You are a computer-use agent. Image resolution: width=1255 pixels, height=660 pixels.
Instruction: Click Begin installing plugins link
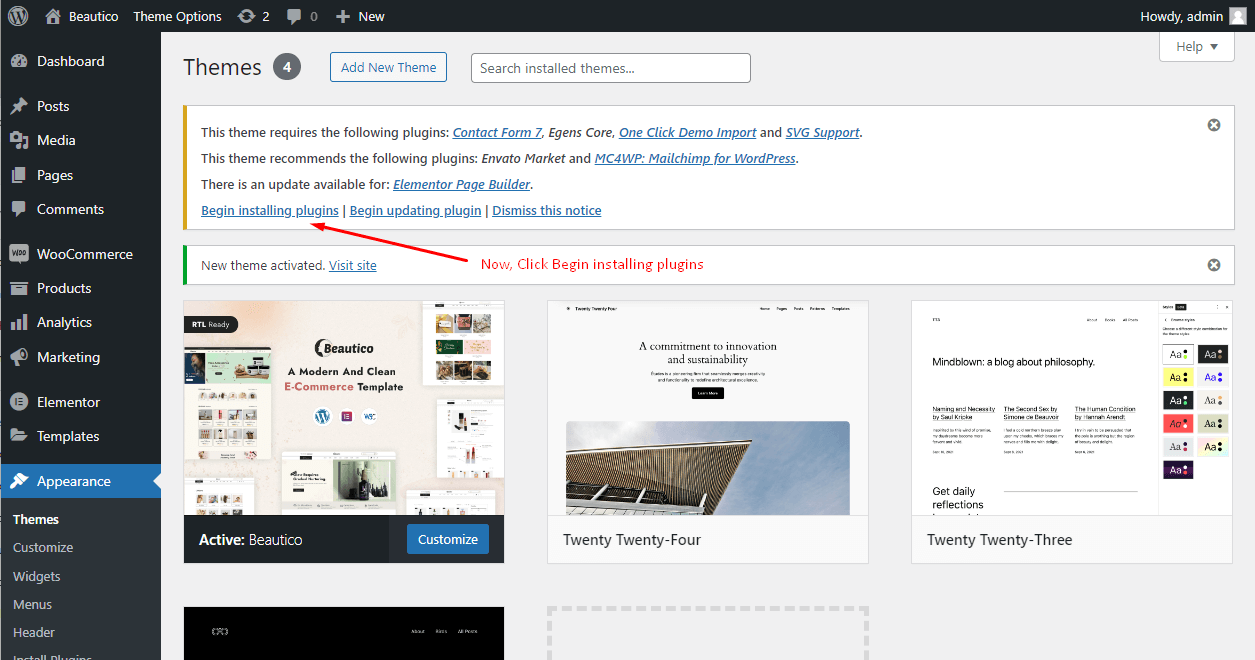tap(270, 210)
